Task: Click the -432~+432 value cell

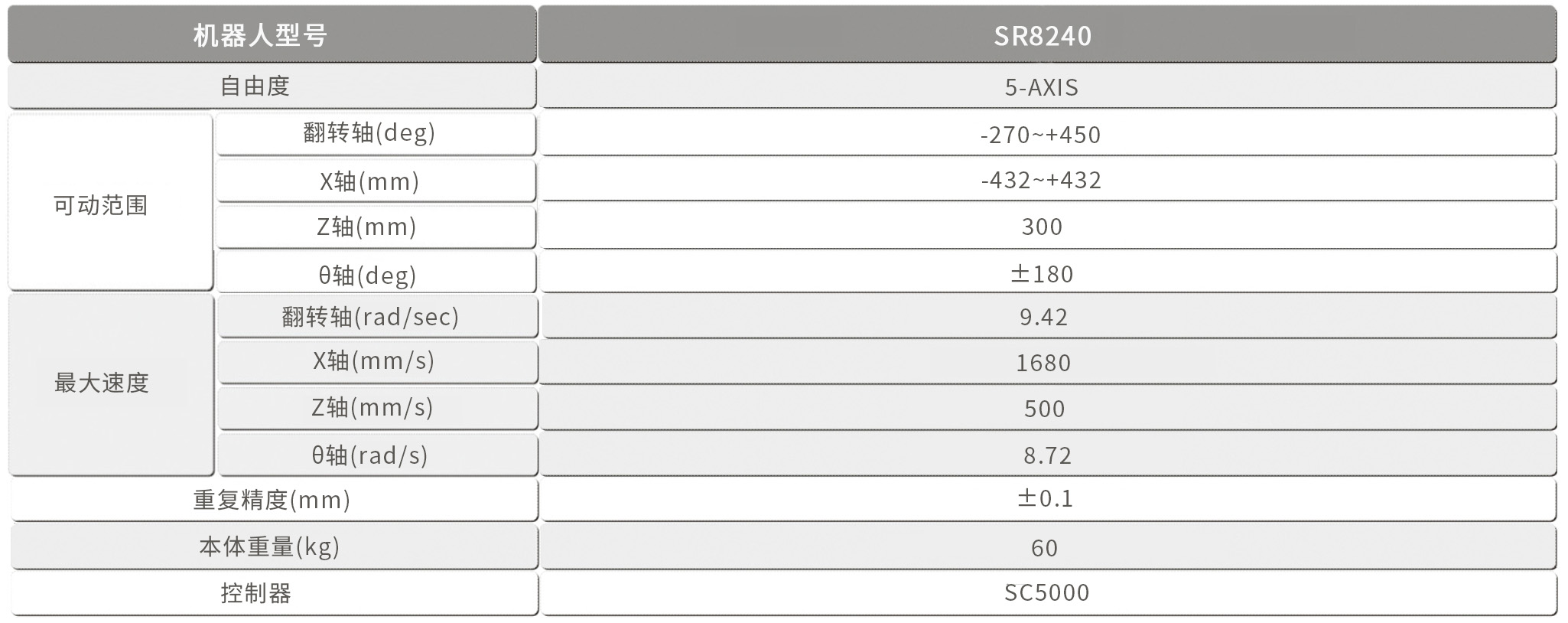Action: 1041,181
